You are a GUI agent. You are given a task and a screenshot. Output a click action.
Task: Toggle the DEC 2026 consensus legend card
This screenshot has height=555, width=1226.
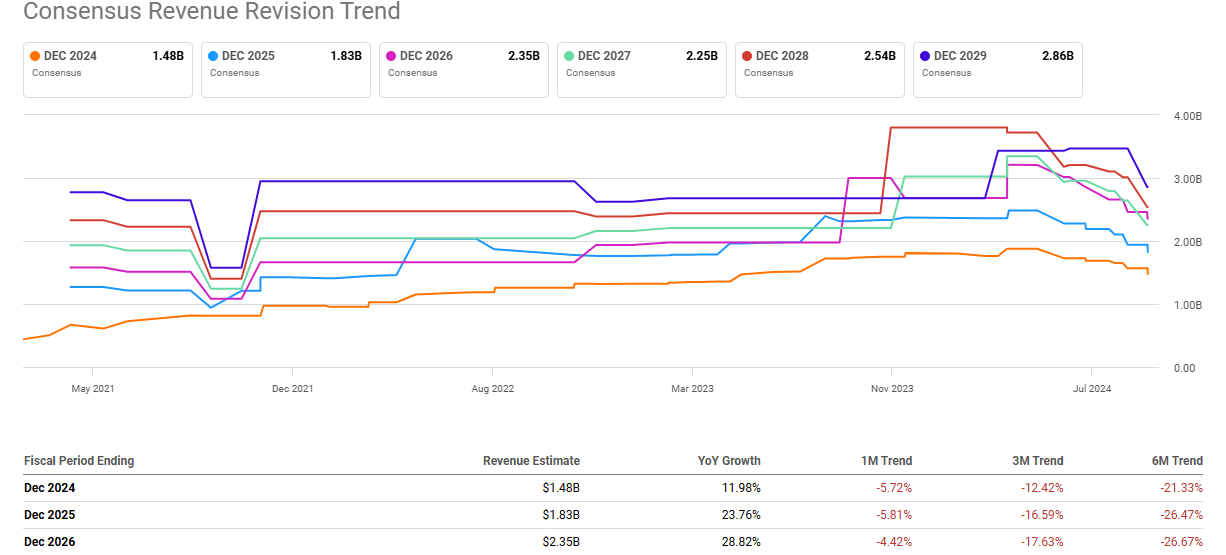tap(463, 69)
